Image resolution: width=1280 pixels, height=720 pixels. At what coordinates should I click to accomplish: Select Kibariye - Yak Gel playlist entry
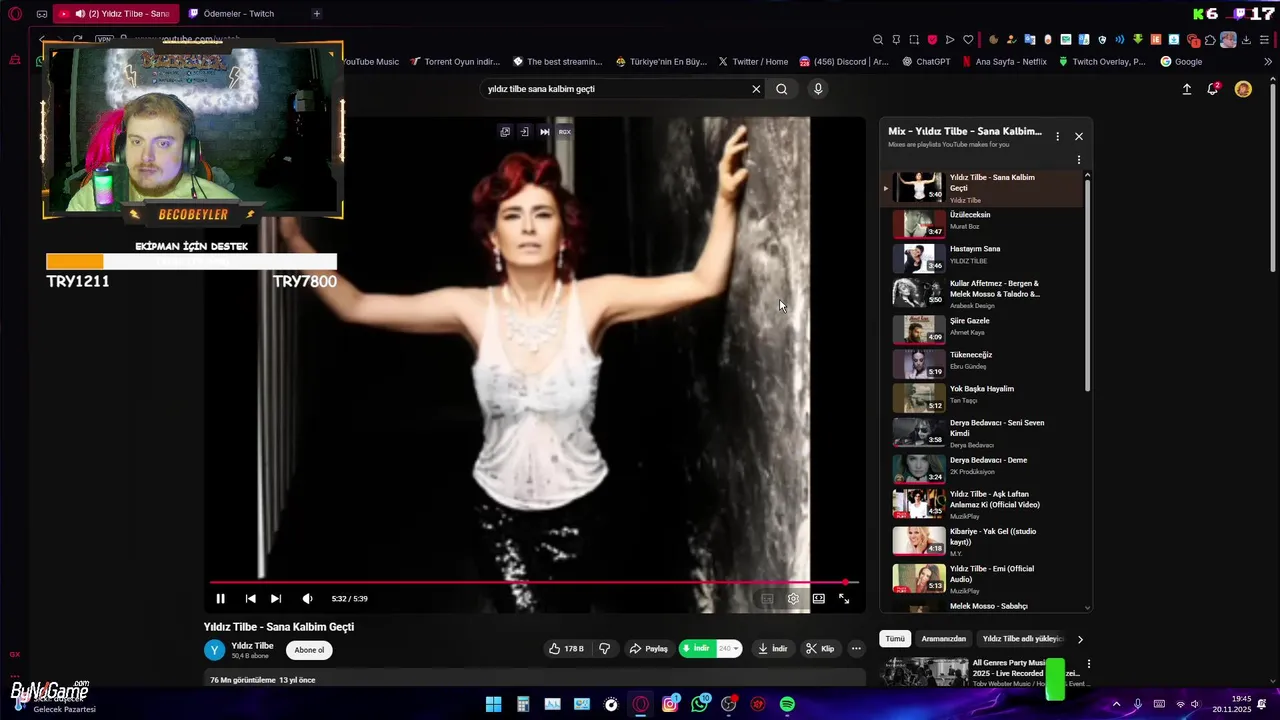982,540
